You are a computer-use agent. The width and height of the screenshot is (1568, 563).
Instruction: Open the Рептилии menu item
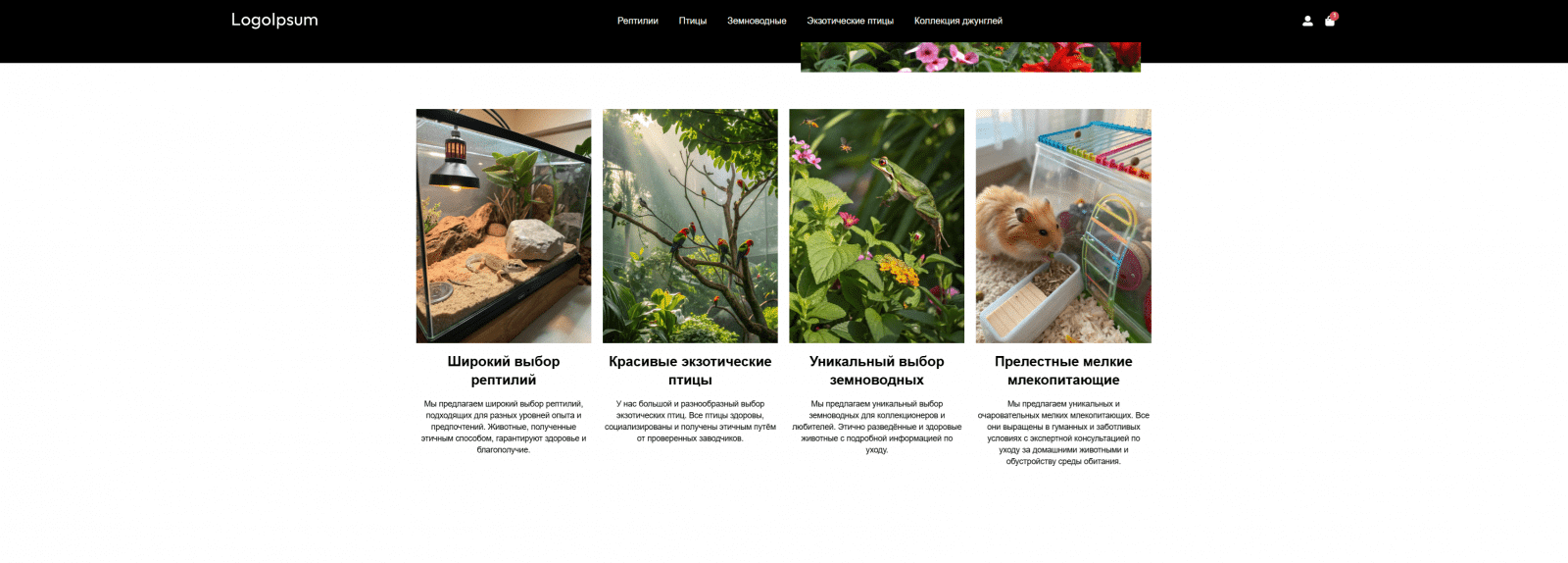click(x=637, y=21)
